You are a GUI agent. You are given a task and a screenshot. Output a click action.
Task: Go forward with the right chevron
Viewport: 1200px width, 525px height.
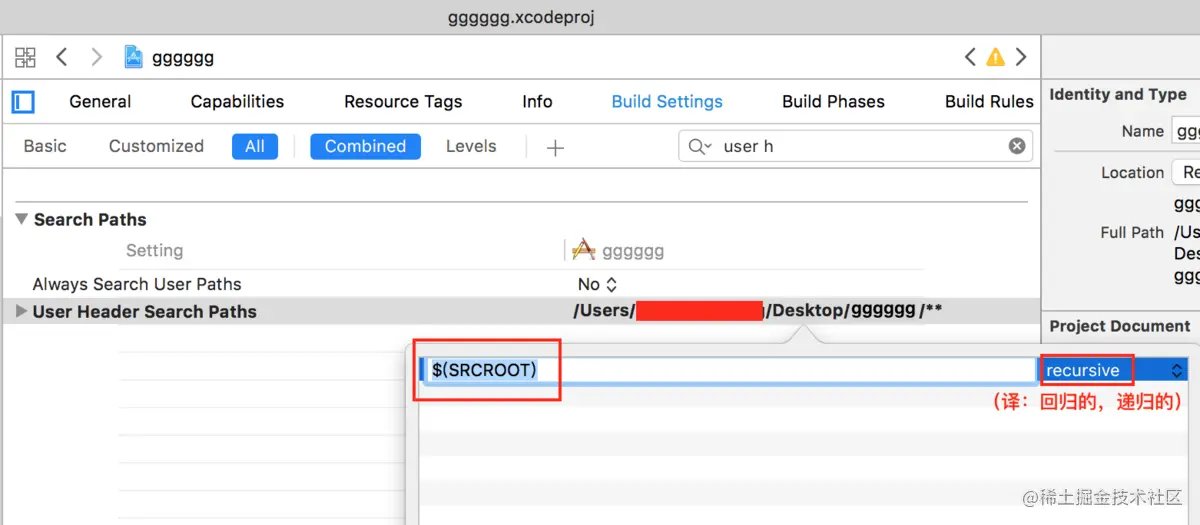click(96, 57)
